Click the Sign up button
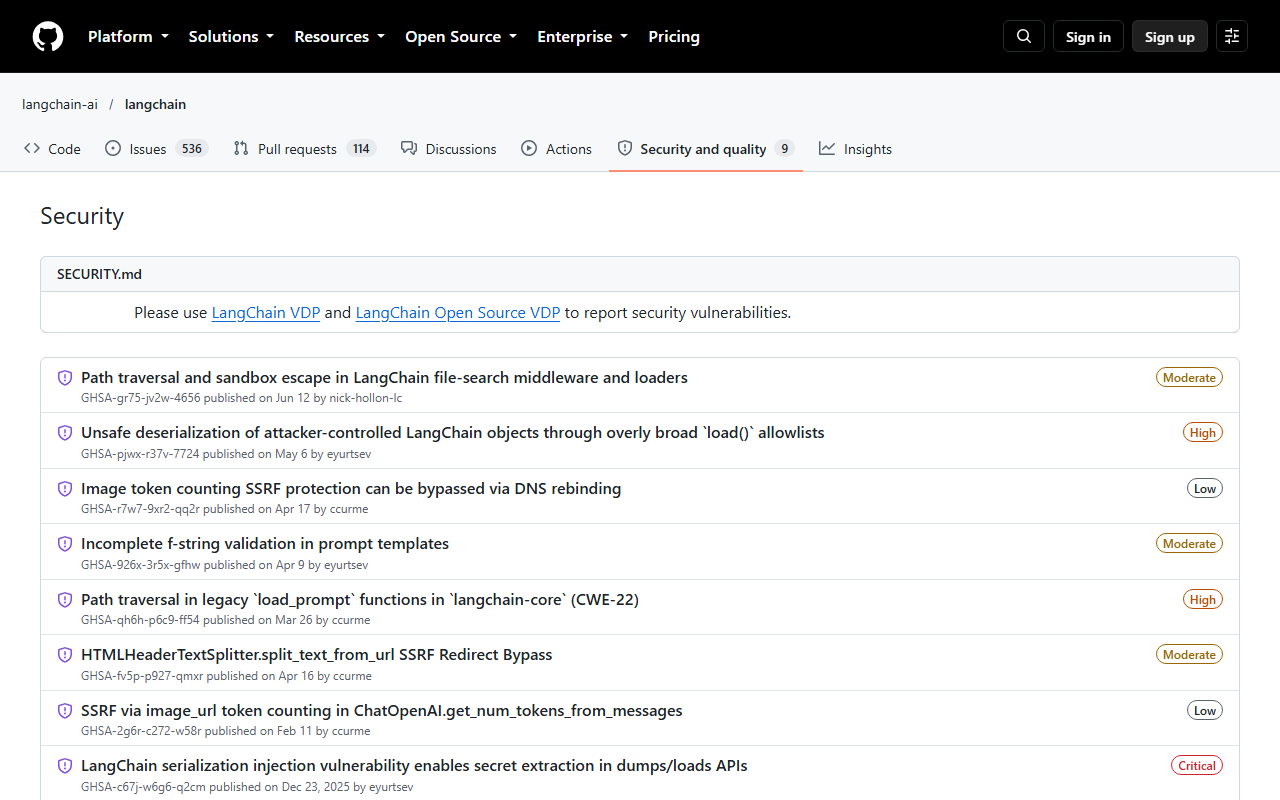The image size is (1280, 800). tap(1170, 36)
